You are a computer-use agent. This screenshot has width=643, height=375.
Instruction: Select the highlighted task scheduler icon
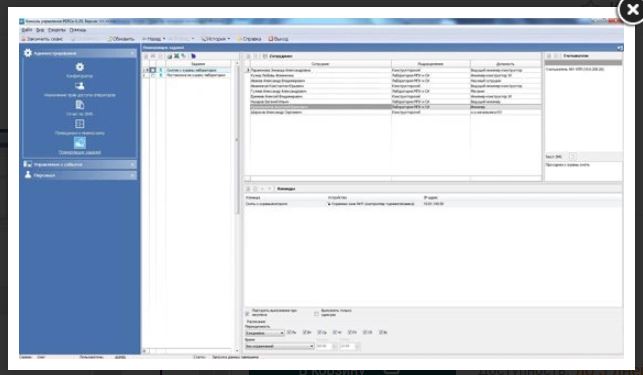coord(80,143)
